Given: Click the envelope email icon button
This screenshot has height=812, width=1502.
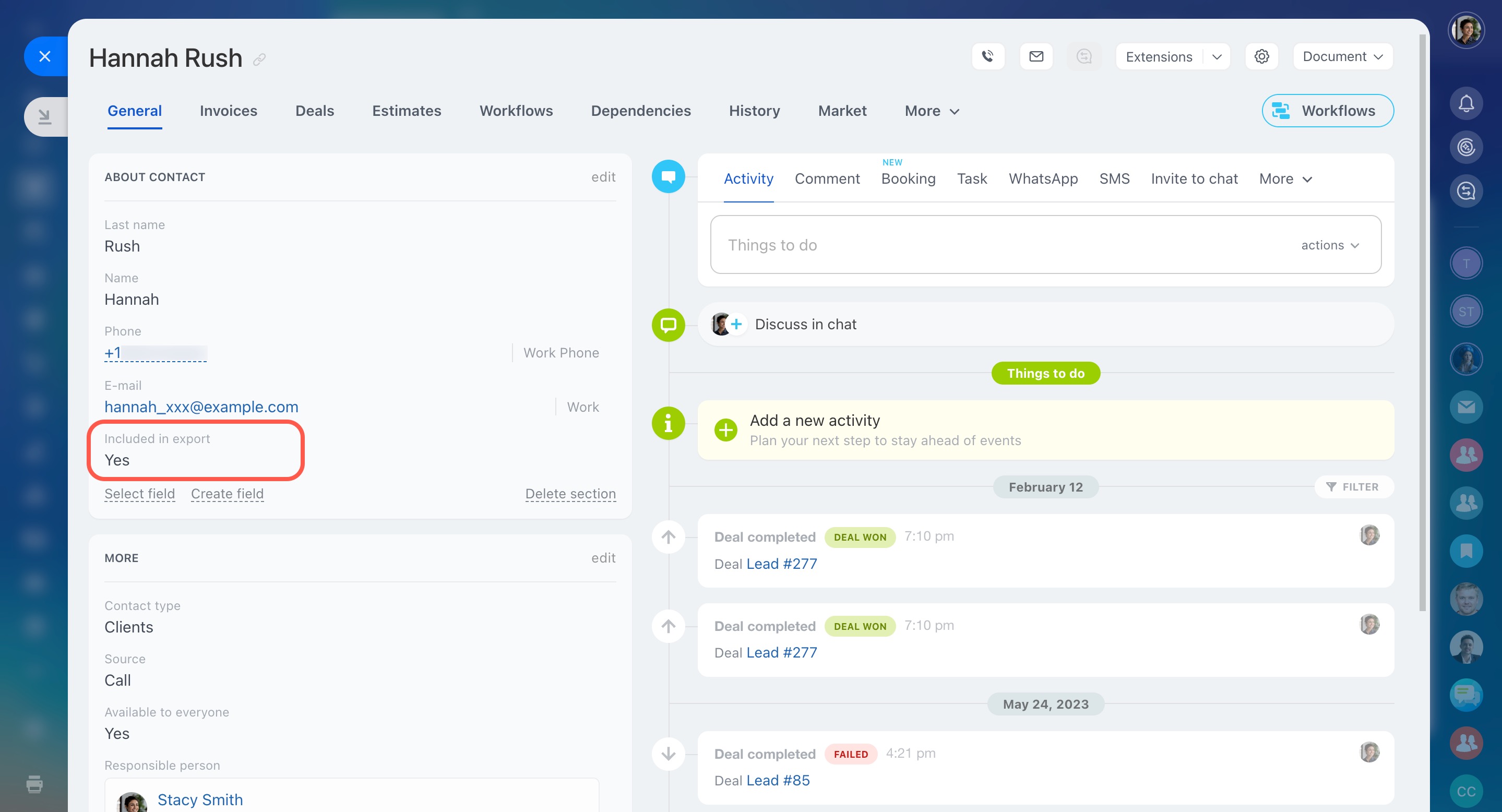Looking at the screenshot, I should coord(1036,56).
